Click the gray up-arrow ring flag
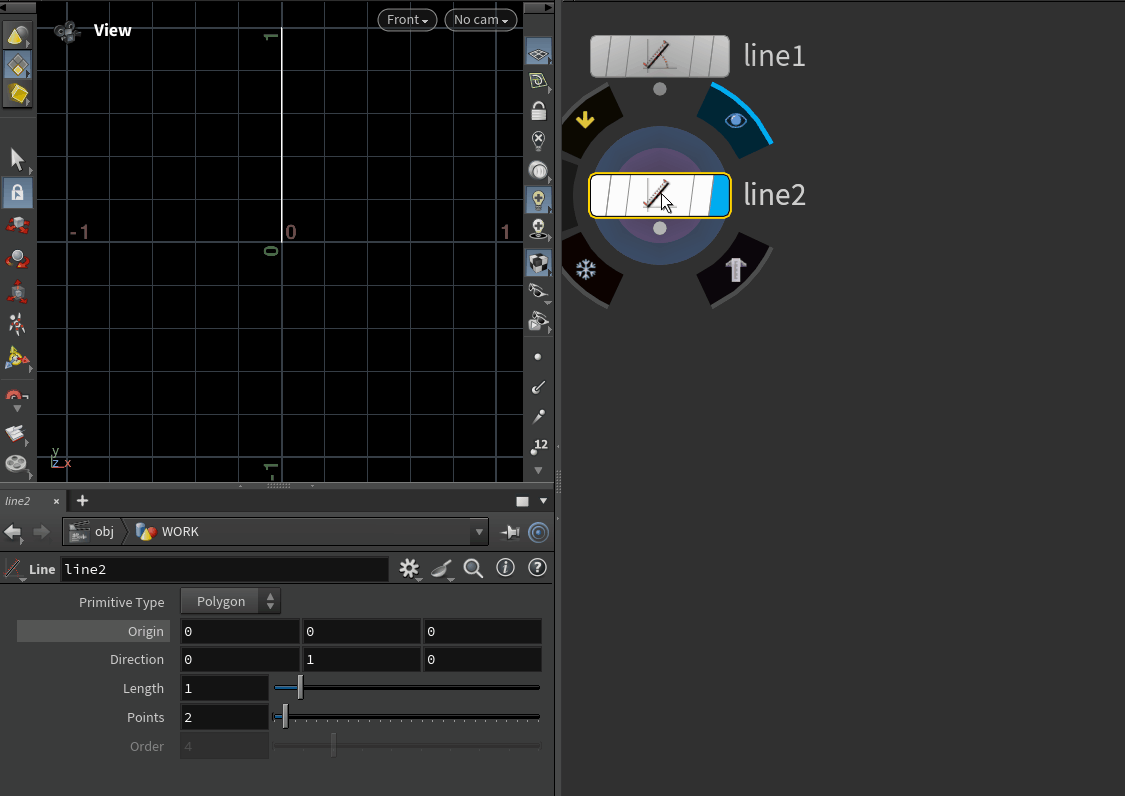1125x796 pixels. [735, 270]
